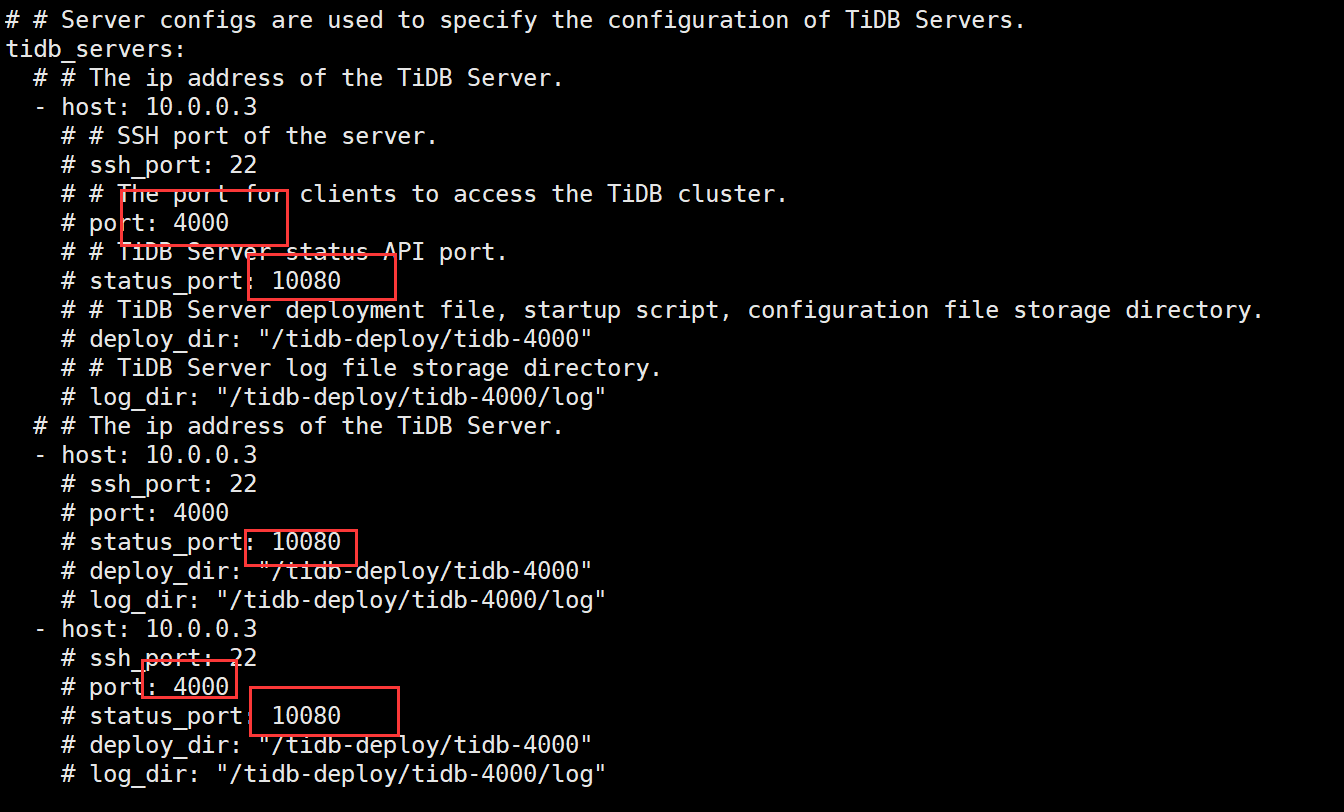Click the "port for clients to access" comment
This screenshot has height=812, width=1344.
click(x=452, y=193)
